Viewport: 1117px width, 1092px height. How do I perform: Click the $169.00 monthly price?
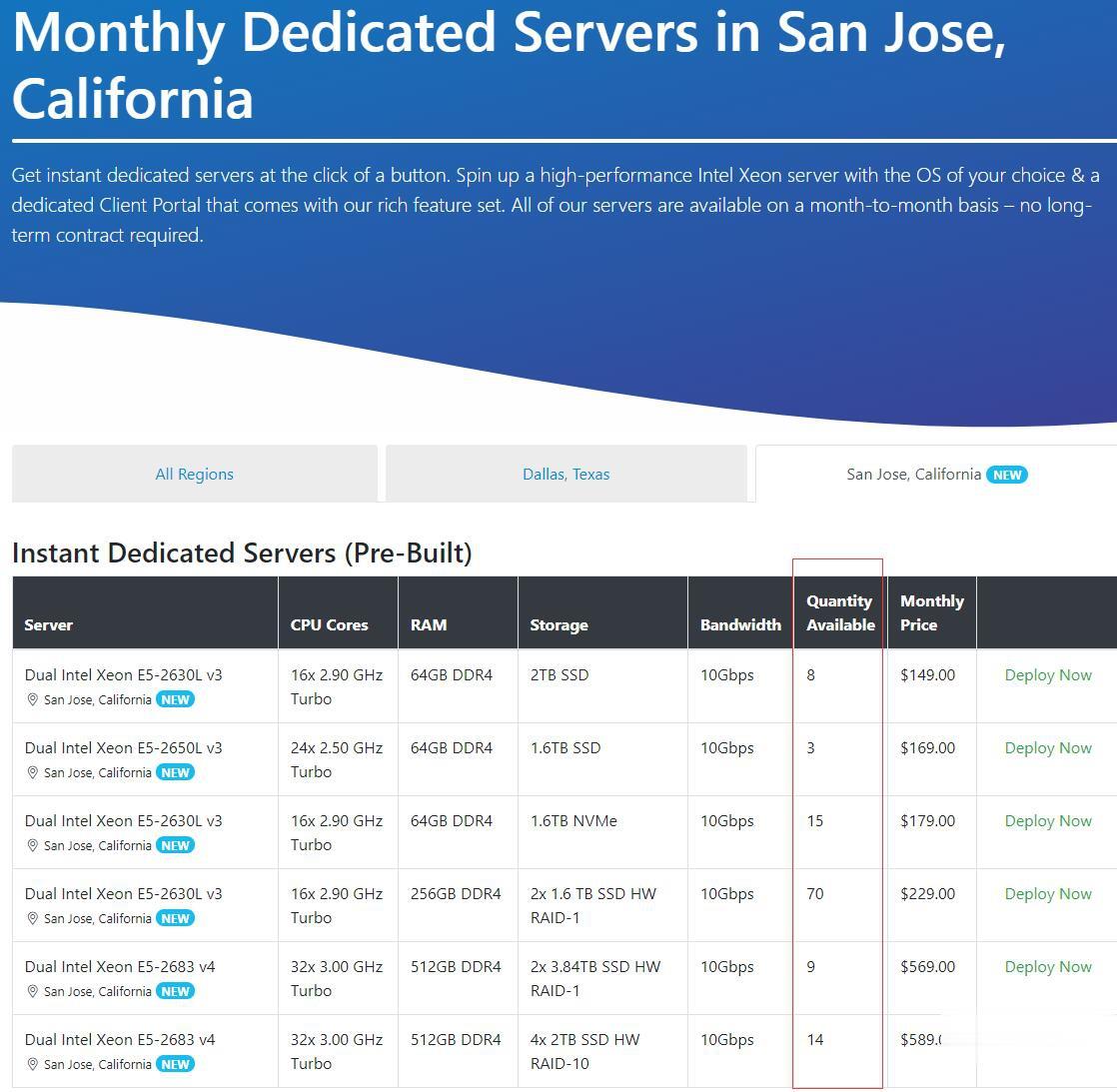click(927, 748)
